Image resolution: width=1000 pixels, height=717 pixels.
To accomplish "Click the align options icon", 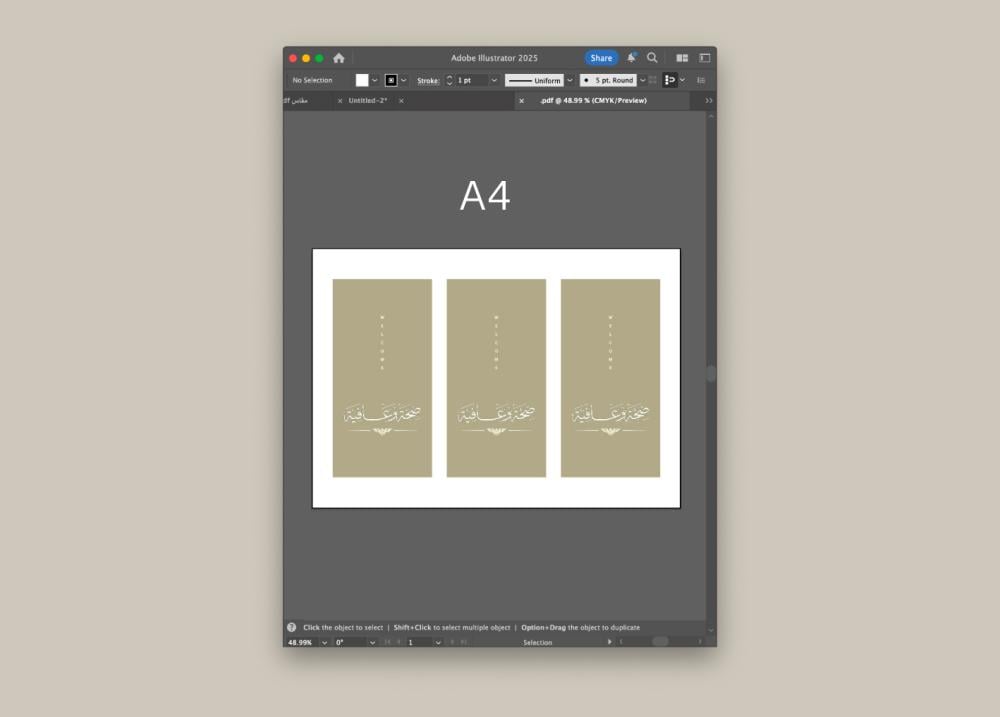I will pyautogui.click(x=670, y=80).
